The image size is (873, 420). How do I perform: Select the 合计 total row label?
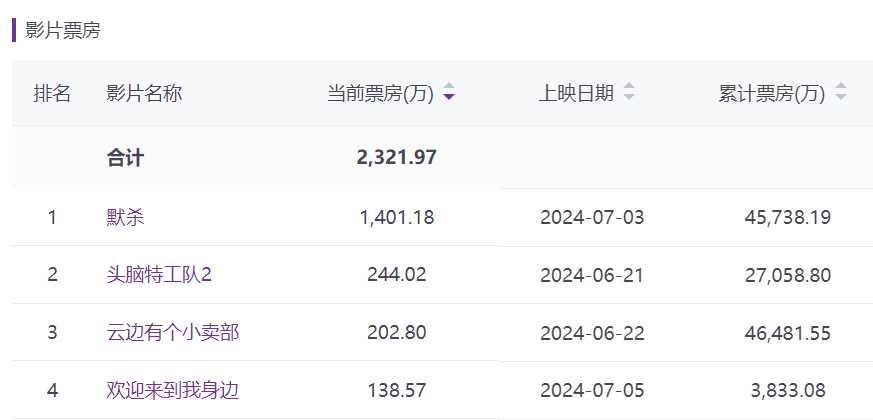pyautogui.click(x=126, y=157)
